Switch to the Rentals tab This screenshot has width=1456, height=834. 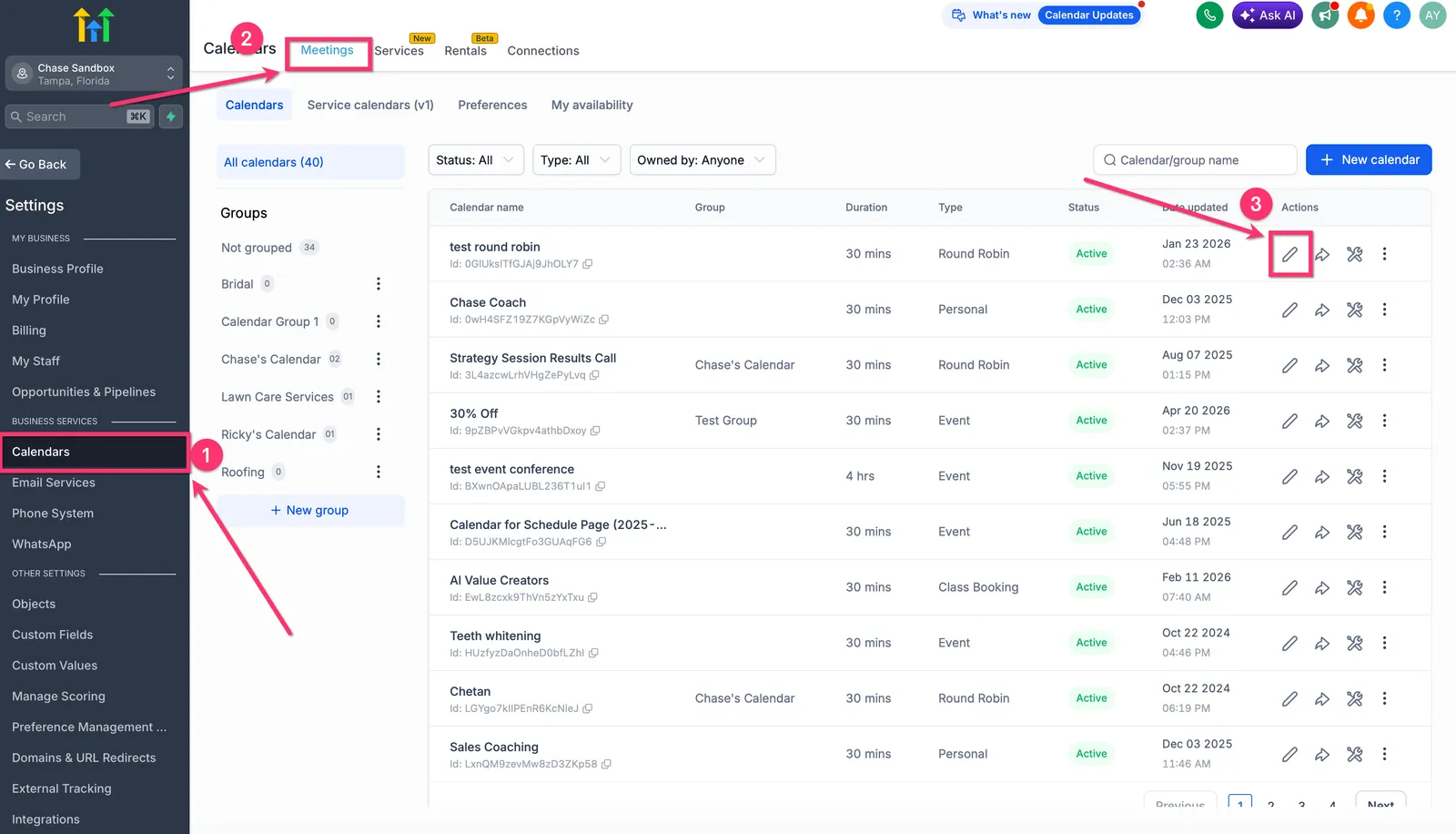point(466,51)
